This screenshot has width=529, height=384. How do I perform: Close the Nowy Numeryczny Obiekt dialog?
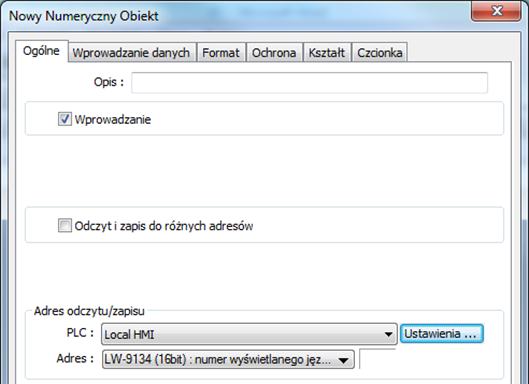pyautogui.click(x=496, y=11)
